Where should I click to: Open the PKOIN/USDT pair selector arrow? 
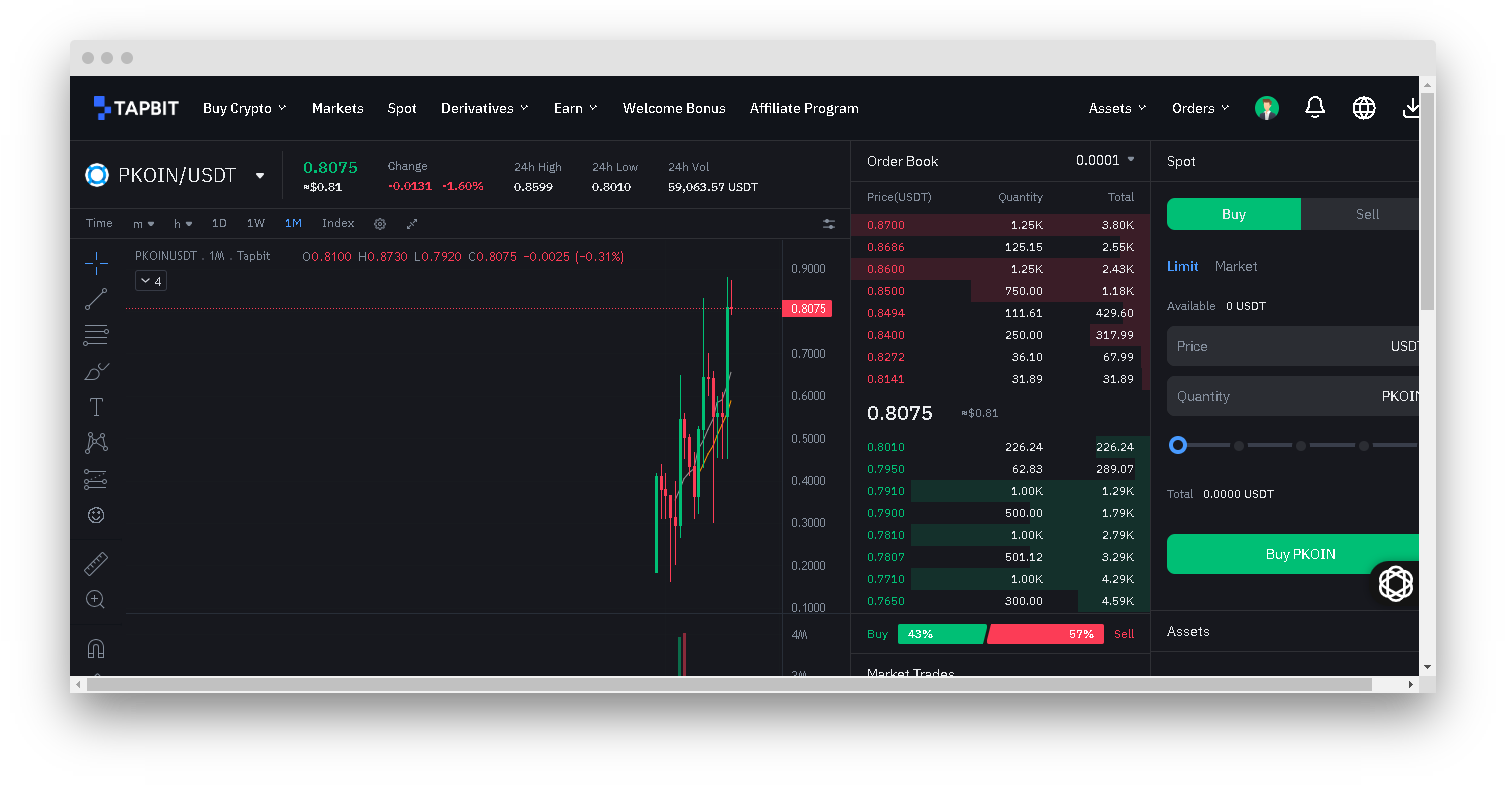[260, 175]
